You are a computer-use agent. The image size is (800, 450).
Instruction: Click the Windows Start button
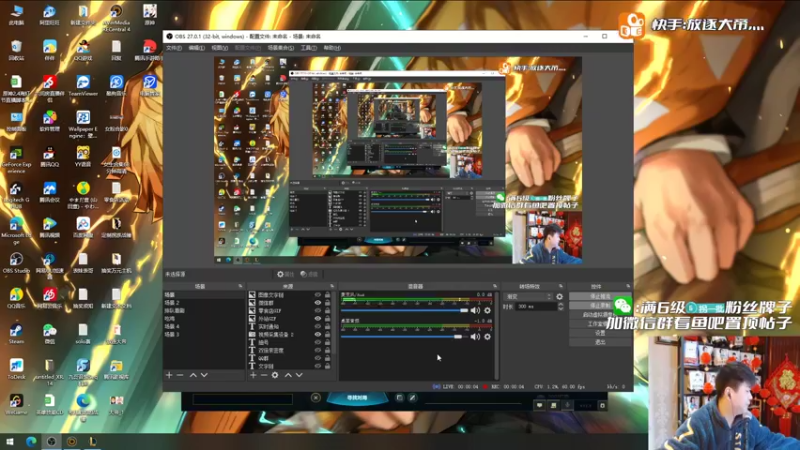(x=10, y=441)
